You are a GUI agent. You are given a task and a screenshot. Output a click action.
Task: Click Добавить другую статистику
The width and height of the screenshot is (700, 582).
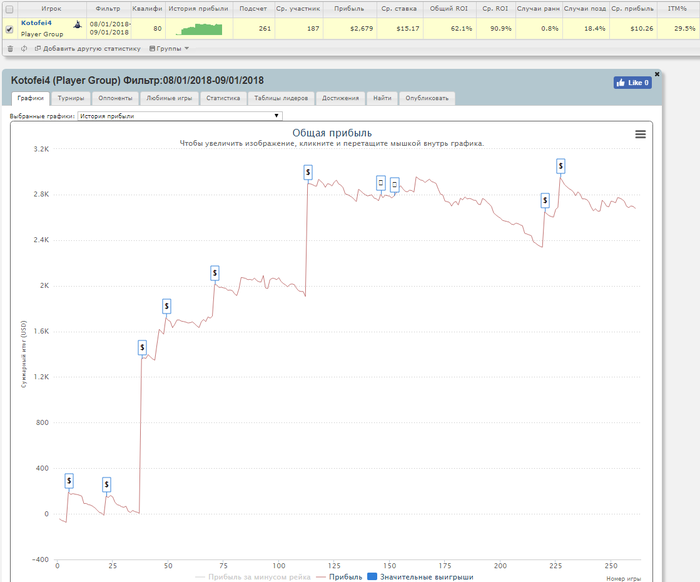(88, 49)
